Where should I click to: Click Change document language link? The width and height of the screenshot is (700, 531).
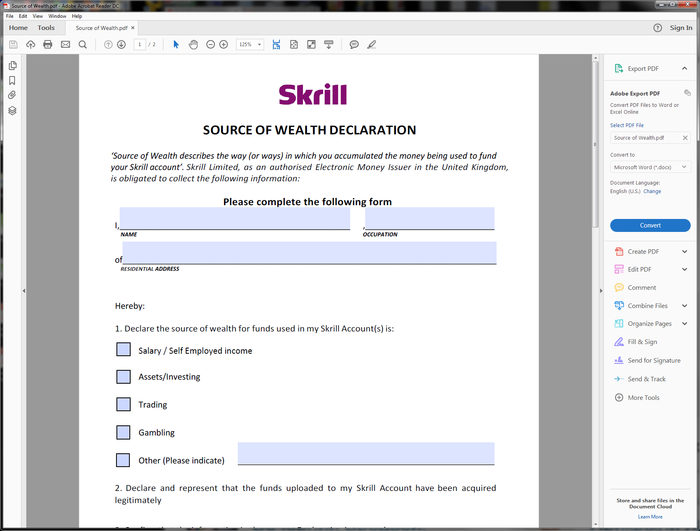coord(652,191)
